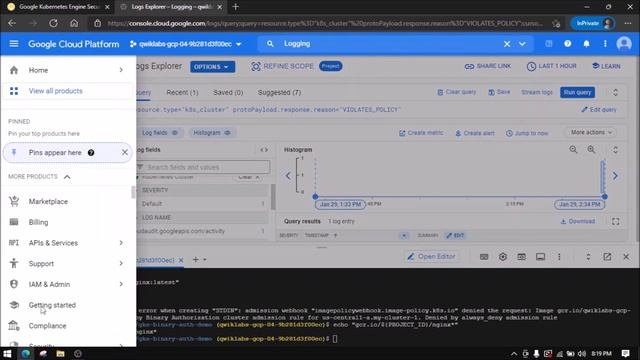The image size is (640, 360).
Task: Open the hamburger navigation menu
Action: tap(14, 44)
